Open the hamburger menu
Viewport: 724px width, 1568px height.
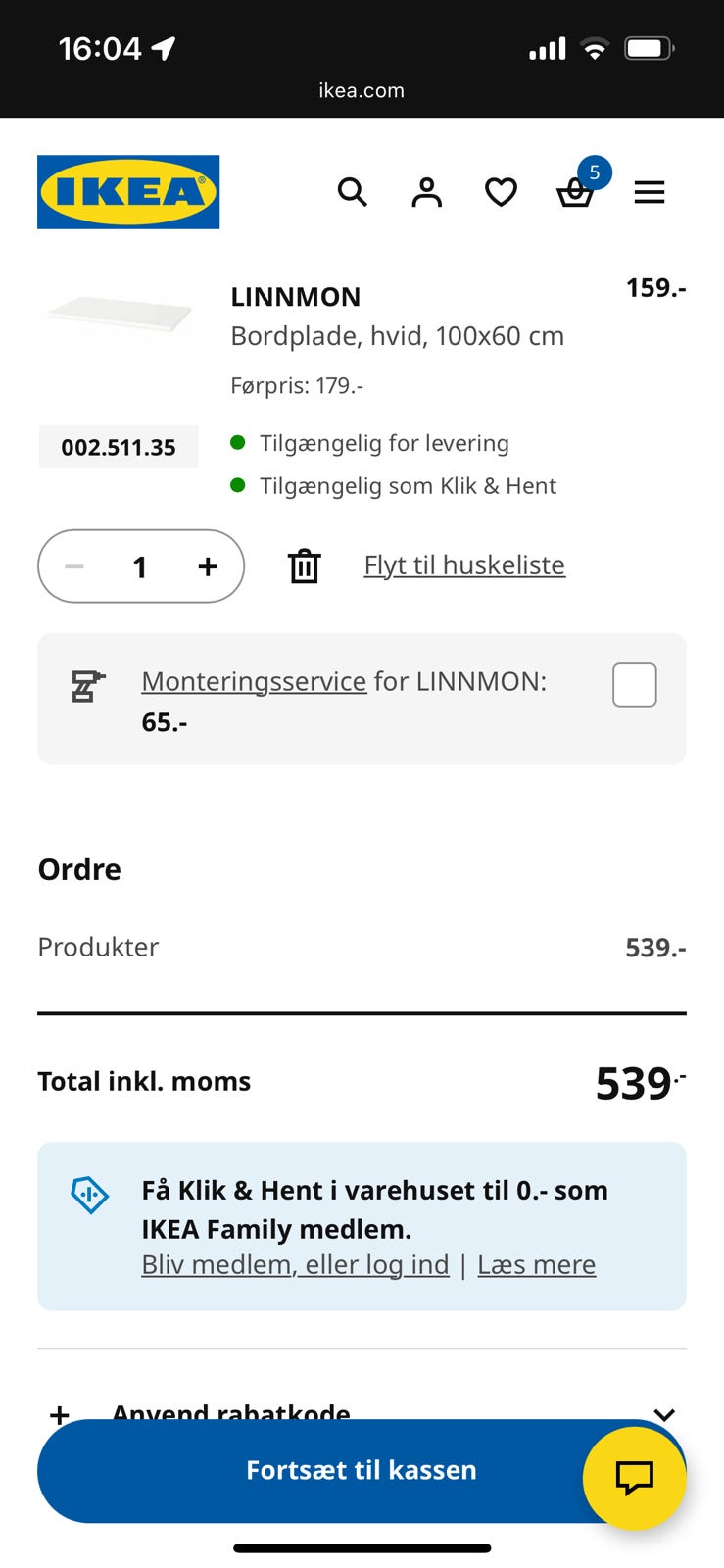[650, 192]
